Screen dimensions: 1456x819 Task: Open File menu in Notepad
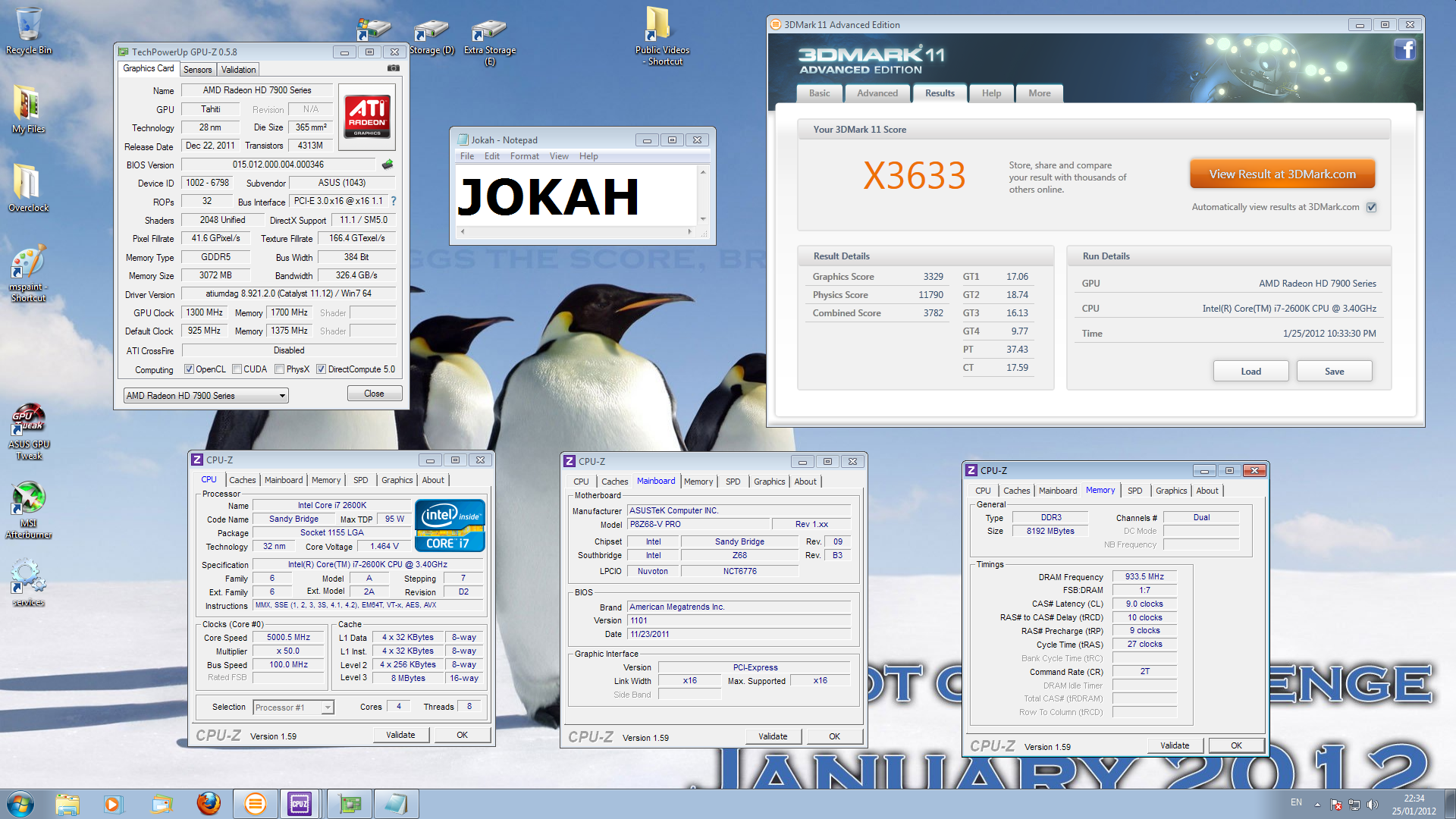pos(467,156)
